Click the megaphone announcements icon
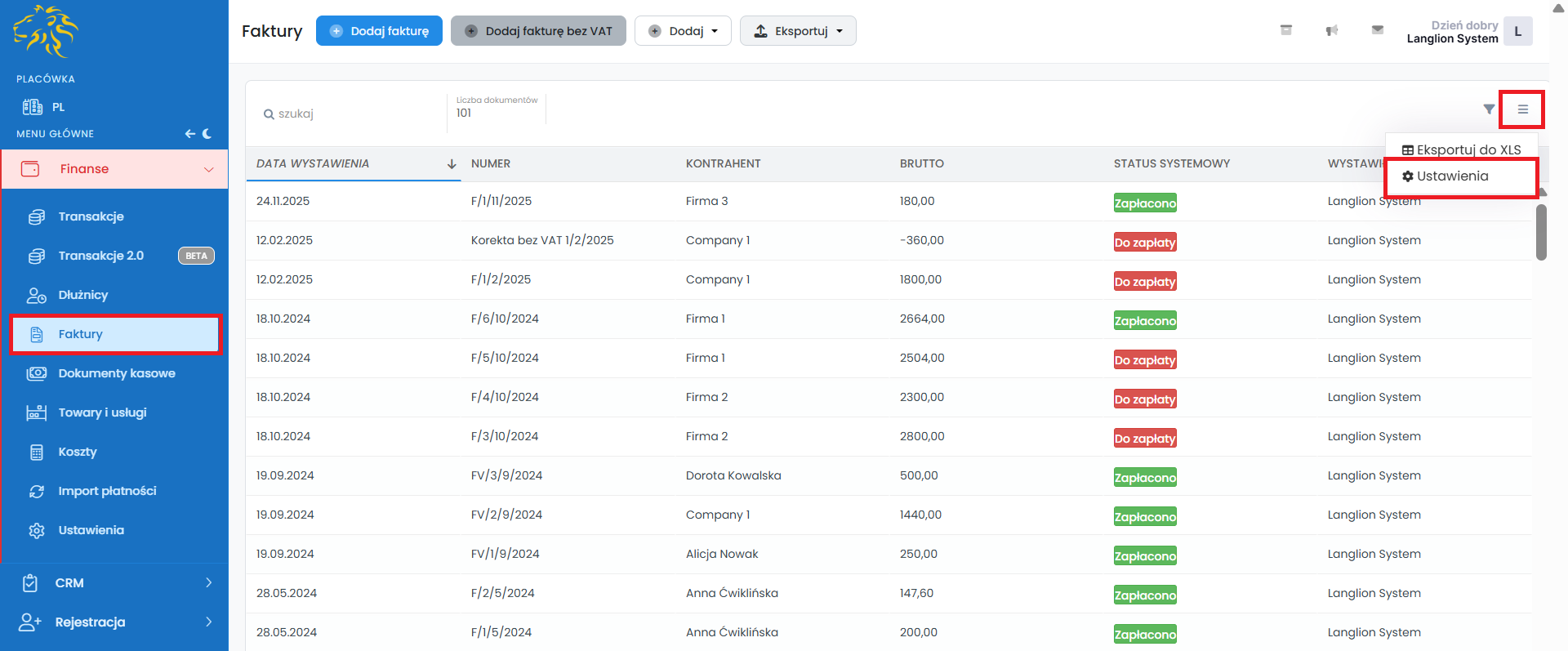 tap(1332, 30)
